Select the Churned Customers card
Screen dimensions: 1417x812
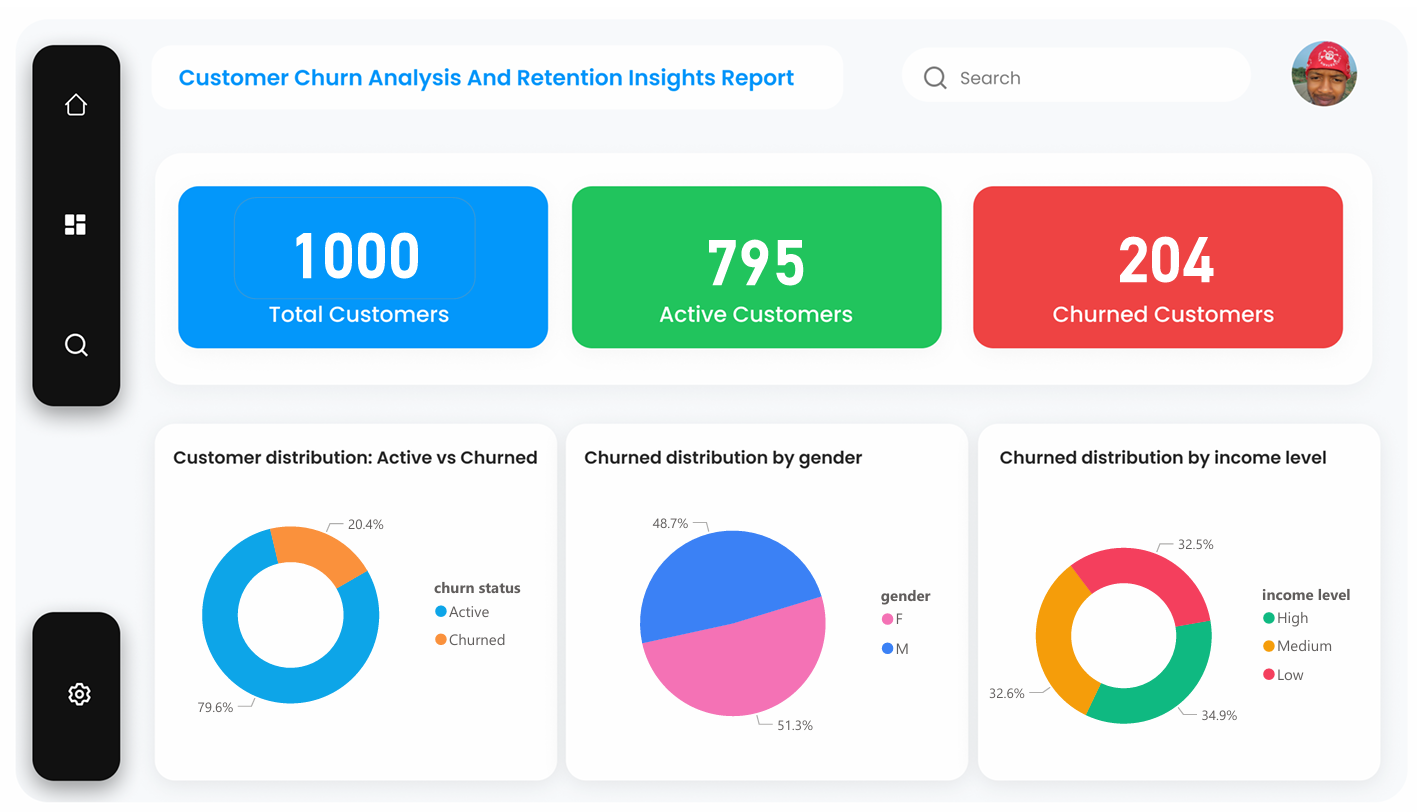tap(1158, 267)
